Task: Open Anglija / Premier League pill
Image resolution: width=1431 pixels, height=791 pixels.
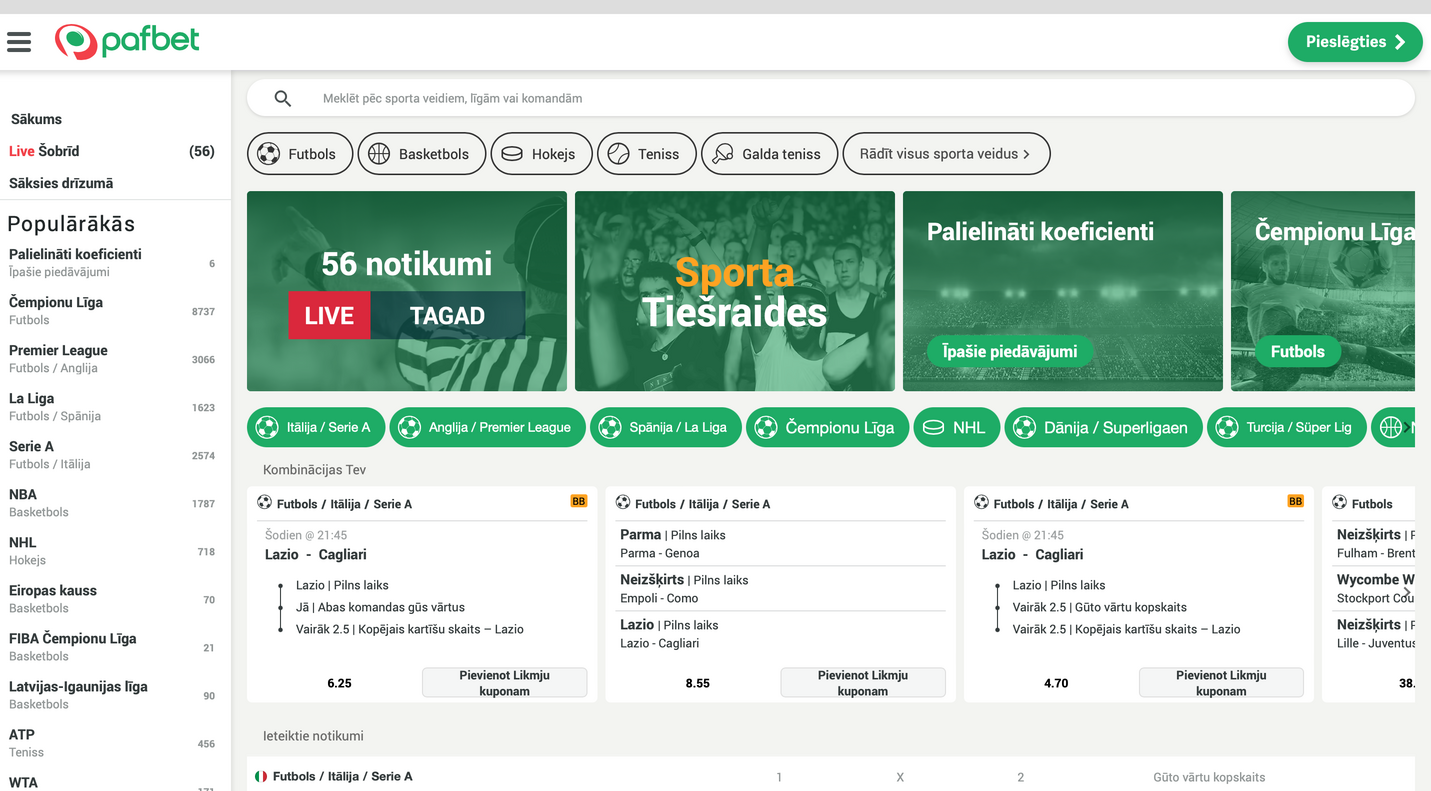Action: [488, 428]
